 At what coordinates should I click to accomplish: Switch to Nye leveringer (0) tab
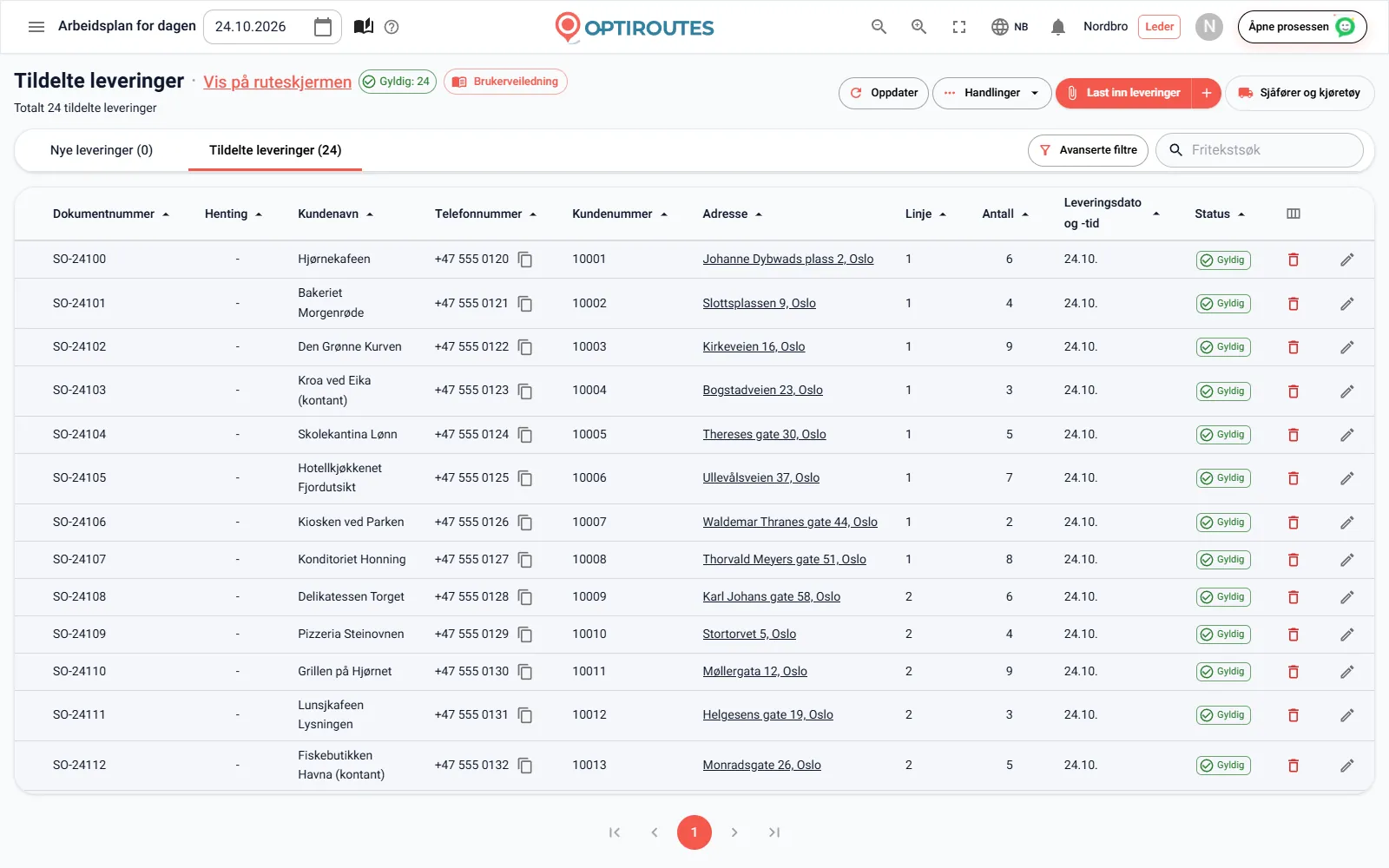102,150
